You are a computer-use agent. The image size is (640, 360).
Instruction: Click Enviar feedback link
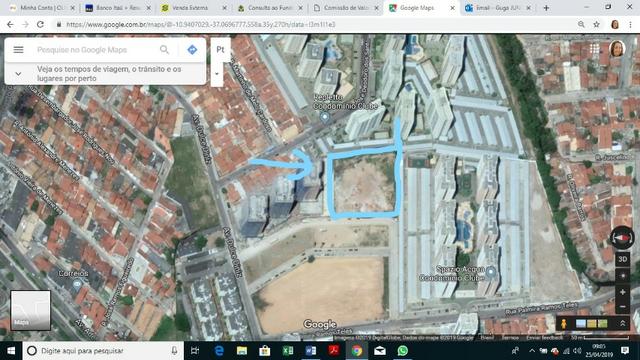(544, 338)
